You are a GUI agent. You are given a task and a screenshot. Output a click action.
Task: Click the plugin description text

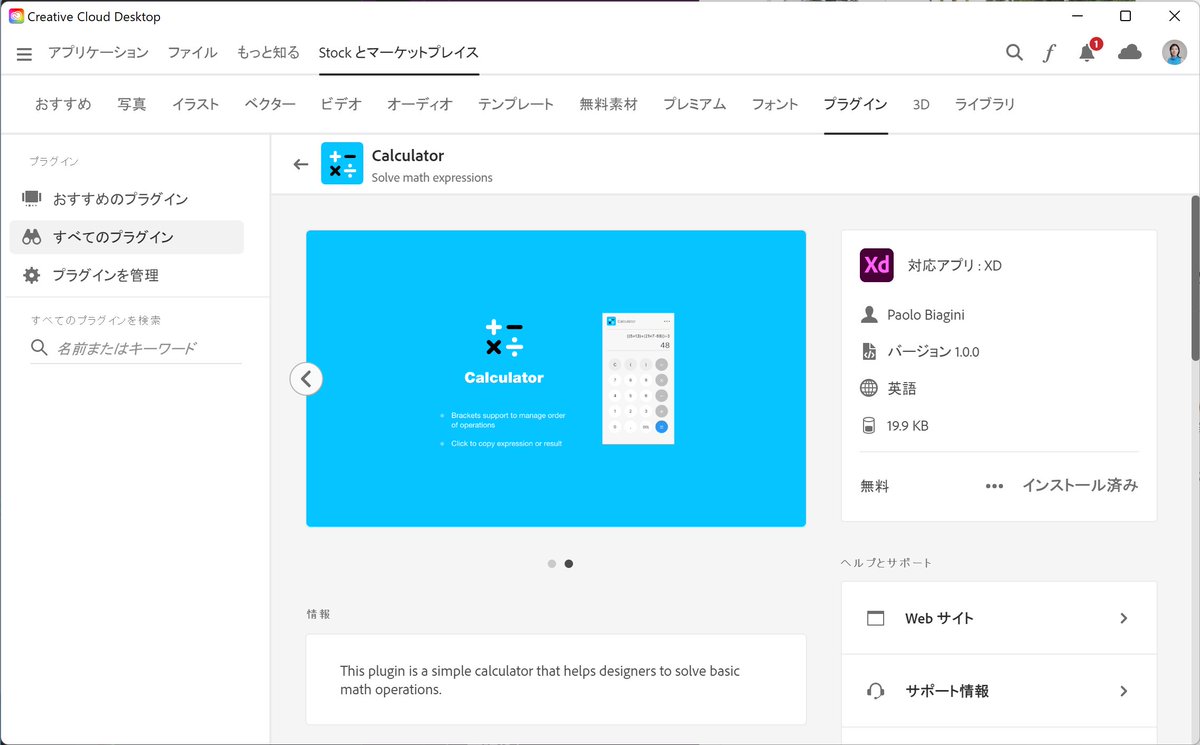540,680
